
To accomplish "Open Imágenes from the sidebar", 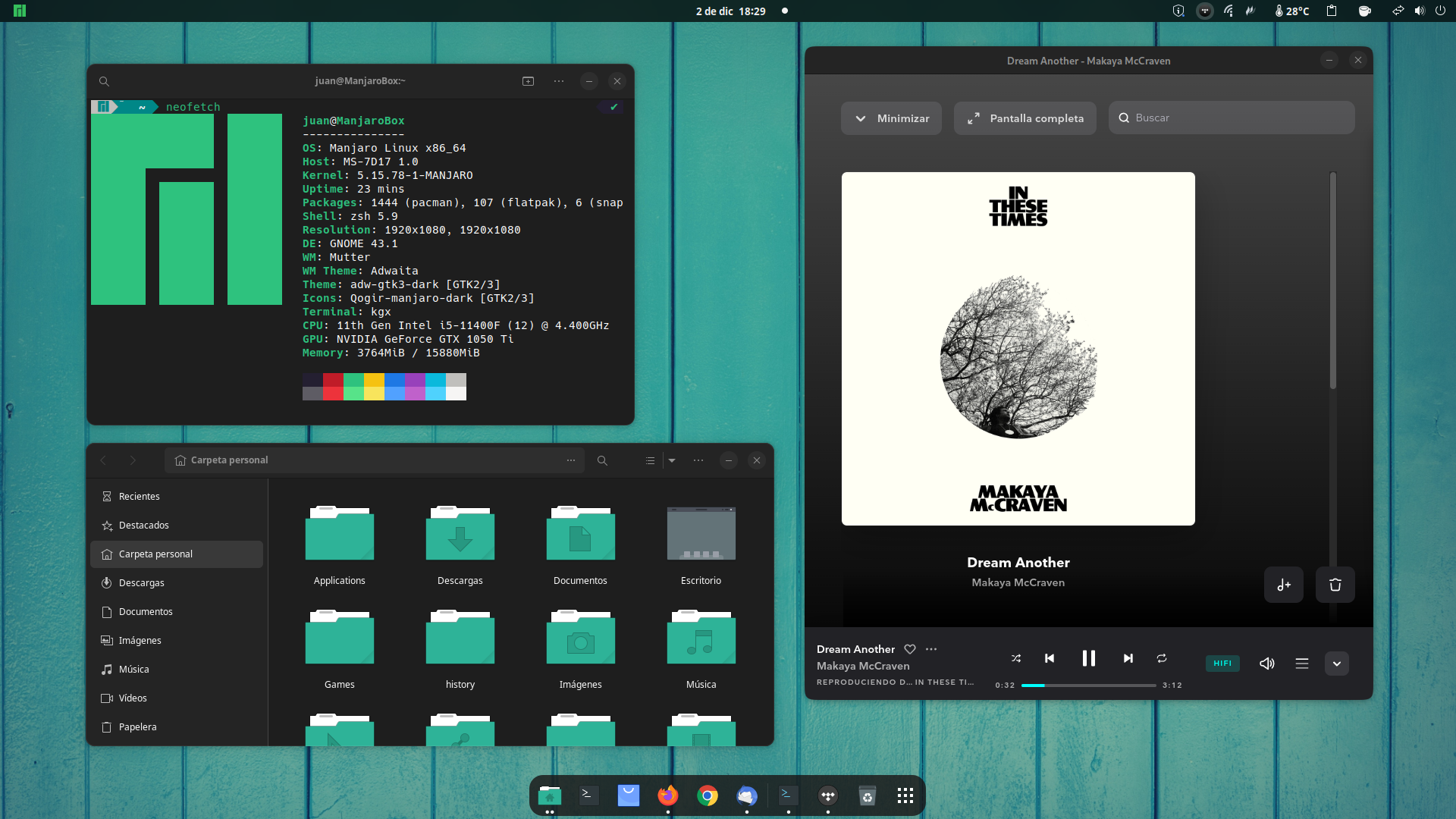I will click(x=177, y=641).
